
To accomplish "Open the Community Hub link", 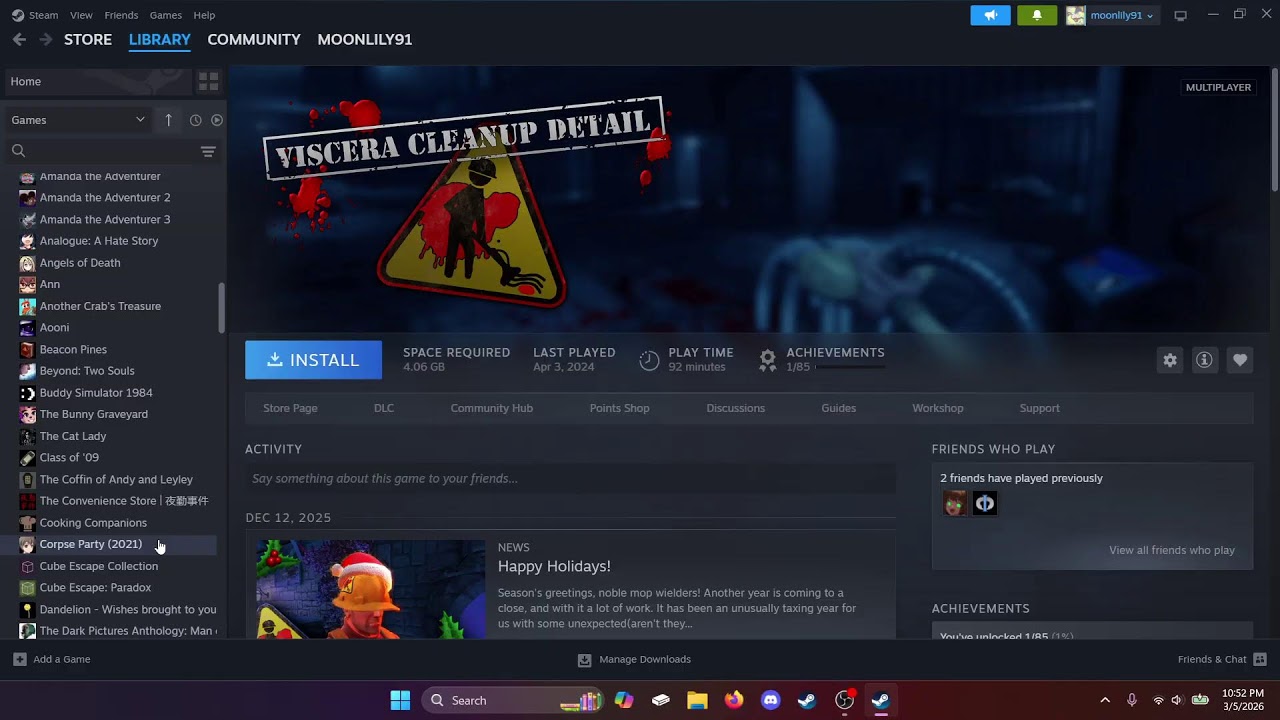I will (x=491, y=408).
